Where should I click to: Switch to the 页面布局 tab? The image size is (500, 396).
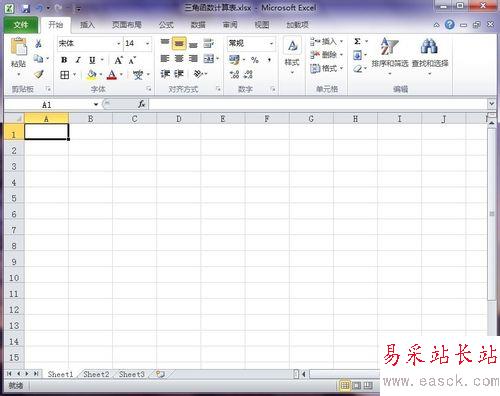[x=127, y=25]
